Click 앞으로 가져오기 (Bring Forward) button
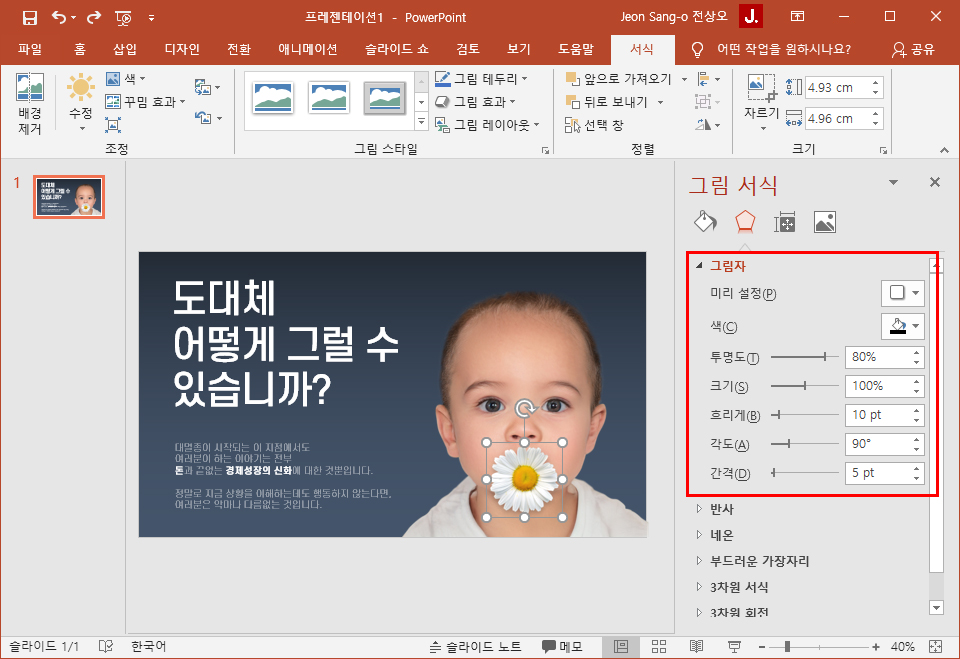Image resolution: width=960 pixels, height=659 pixels. (619, 79)
